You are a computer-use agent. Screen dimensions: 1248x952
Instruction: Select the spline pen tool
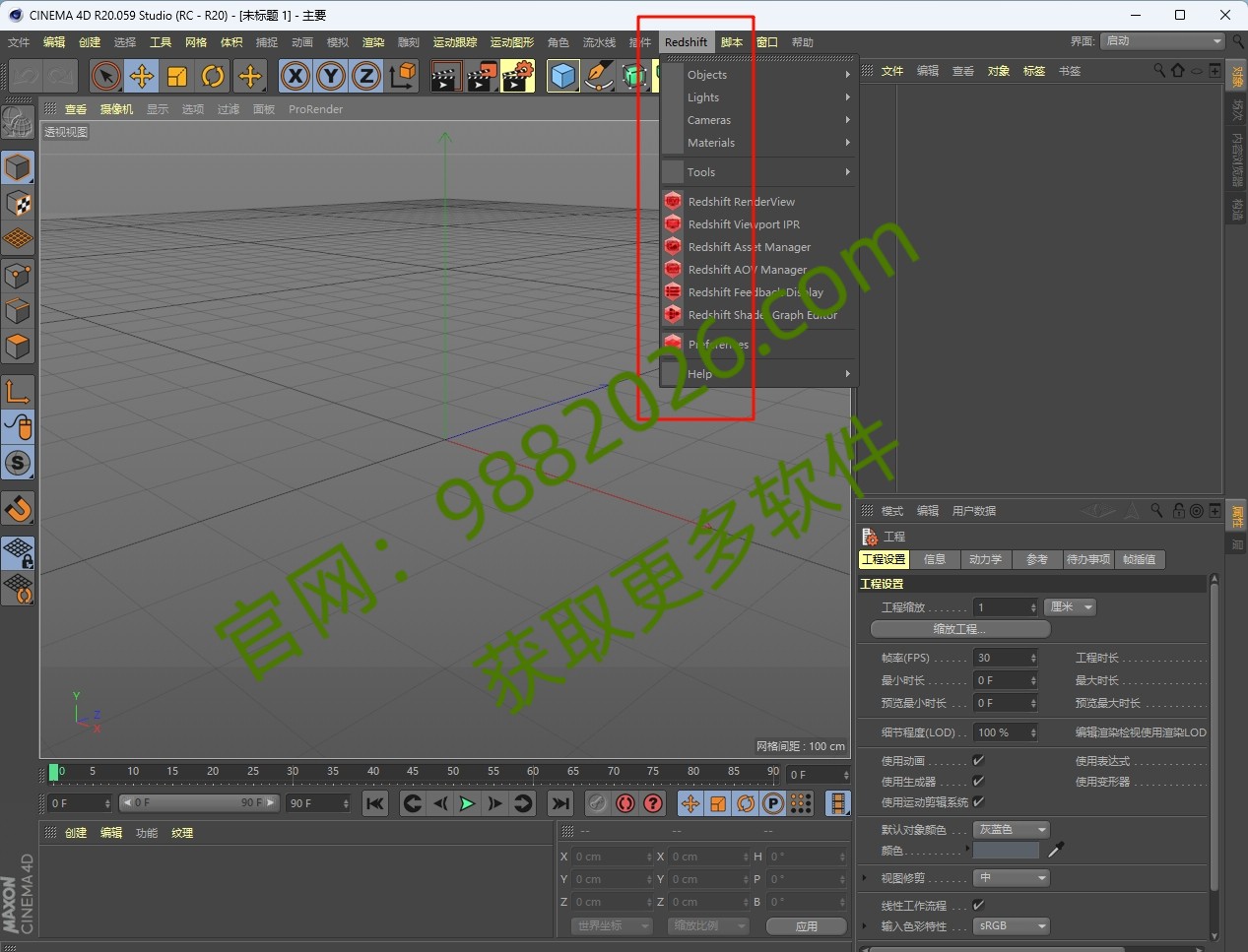[x=599, y=76]
